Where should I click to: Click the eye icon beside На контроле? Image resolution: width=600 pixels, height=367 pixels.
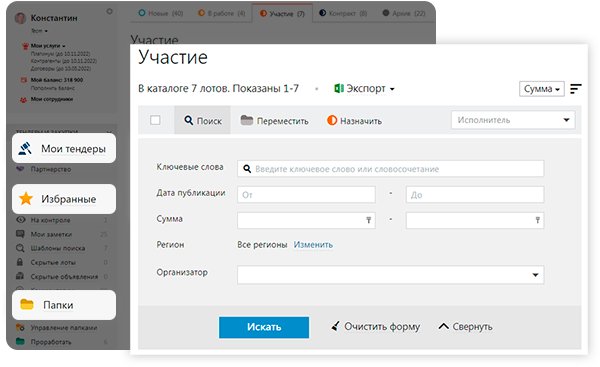click(21, 220)
